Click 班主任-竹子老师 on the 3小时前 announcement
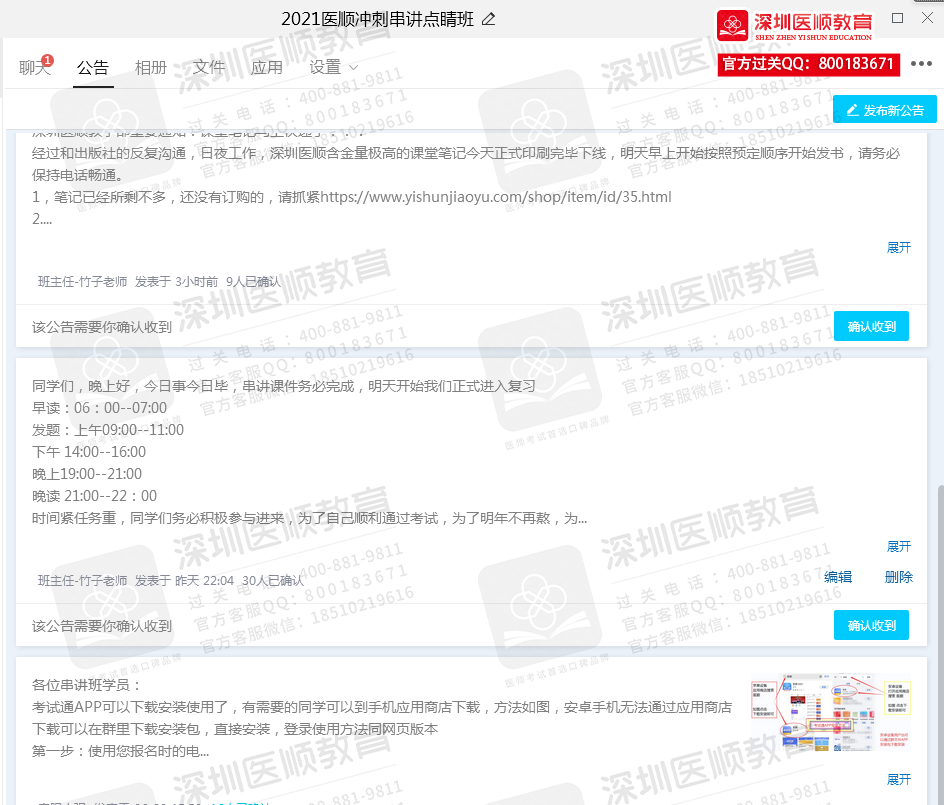This screenshot has height=805, width=944. (x=82, y=282)
